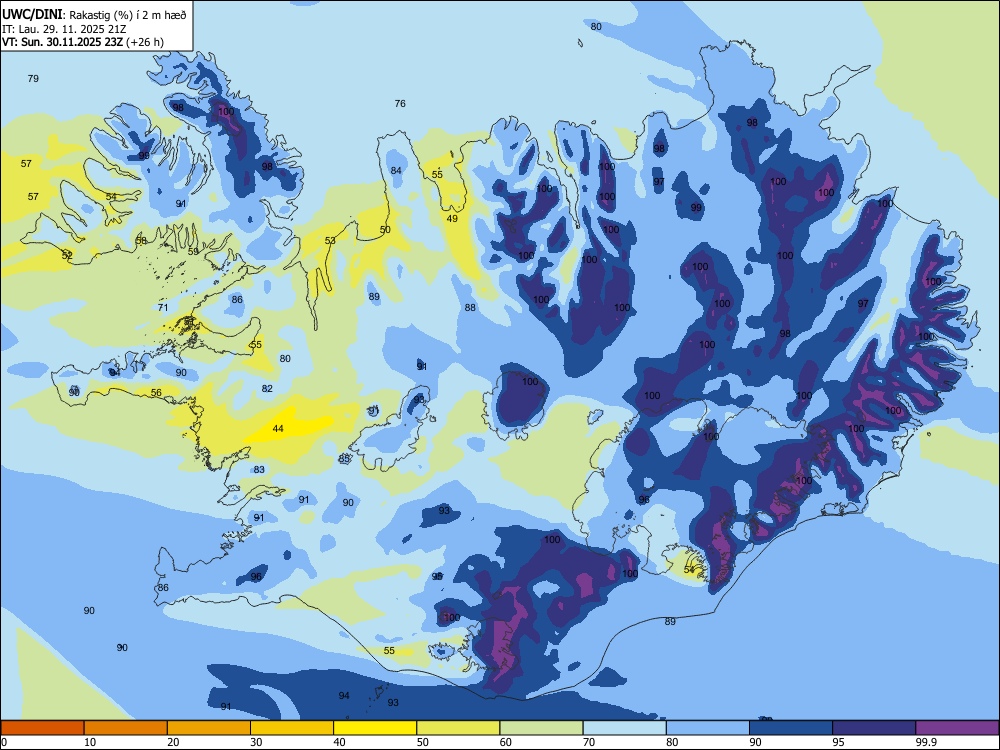Viewport: 1000px width, 750px height.
Task: Click the humidity value 53 on the map
Action: click(x=330, y=240)
